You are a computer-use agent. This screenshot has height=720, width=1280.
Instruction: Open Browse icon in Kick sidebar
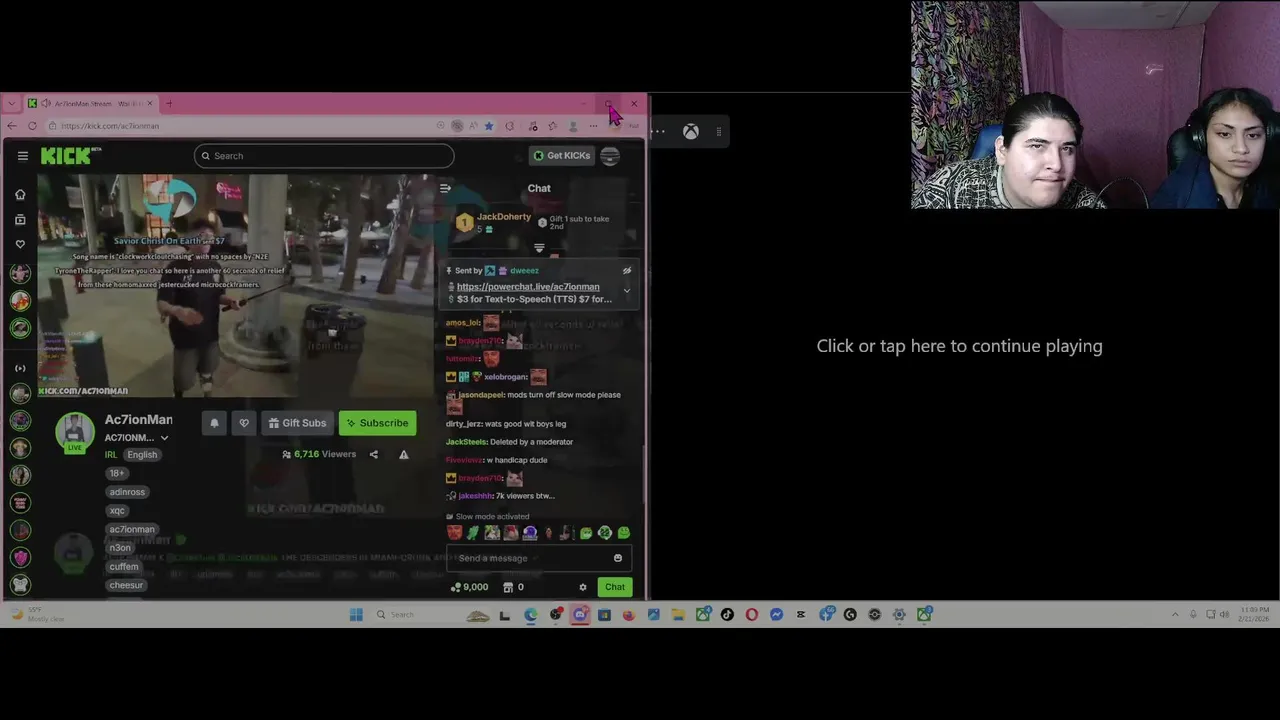click(x=20, y=219)
